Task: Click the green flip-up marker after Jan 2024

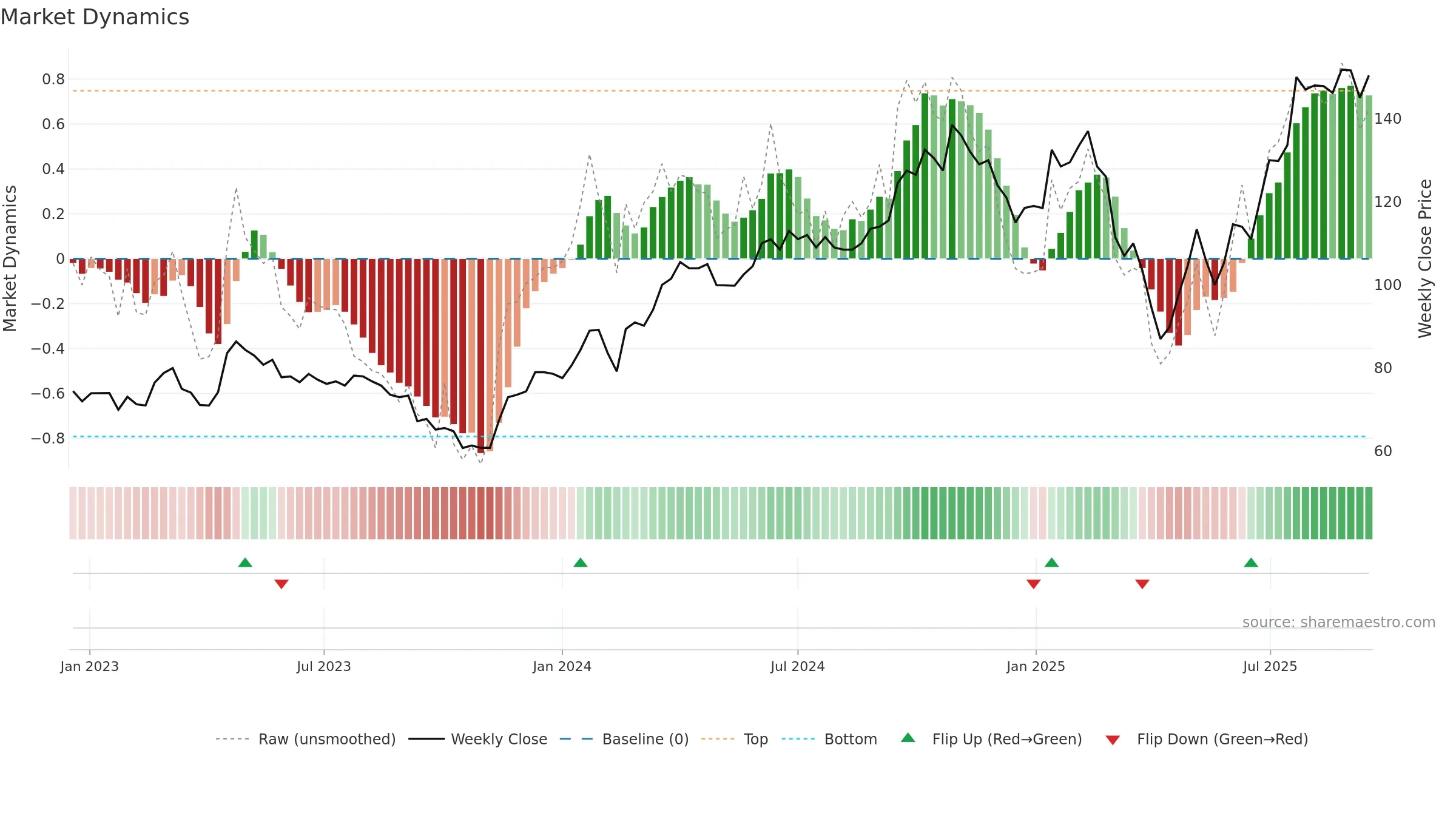Action: click(x=581, y=562)
